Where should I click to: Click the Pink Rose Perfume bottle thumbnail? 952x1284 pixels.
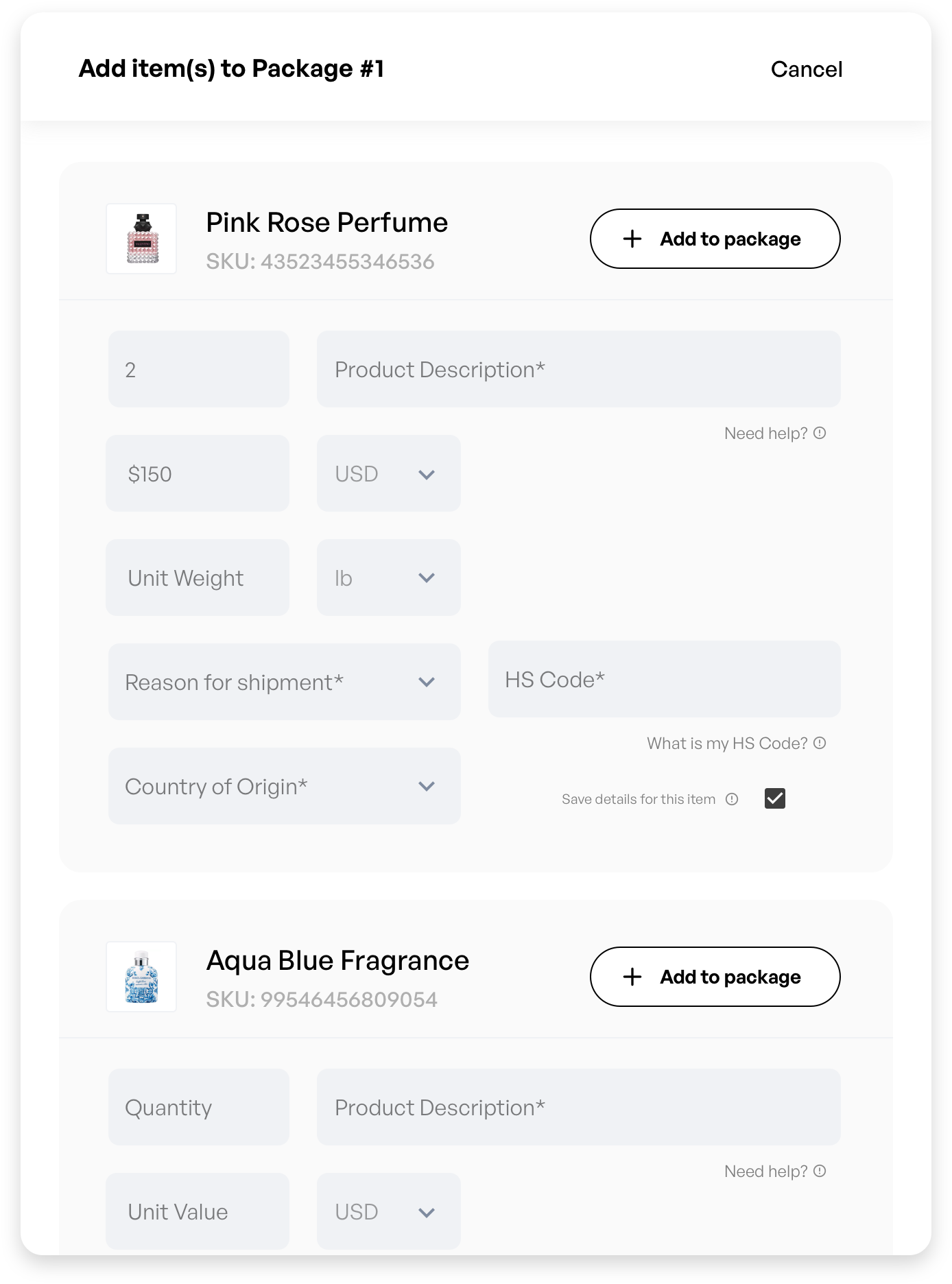[x=141, y=239]
